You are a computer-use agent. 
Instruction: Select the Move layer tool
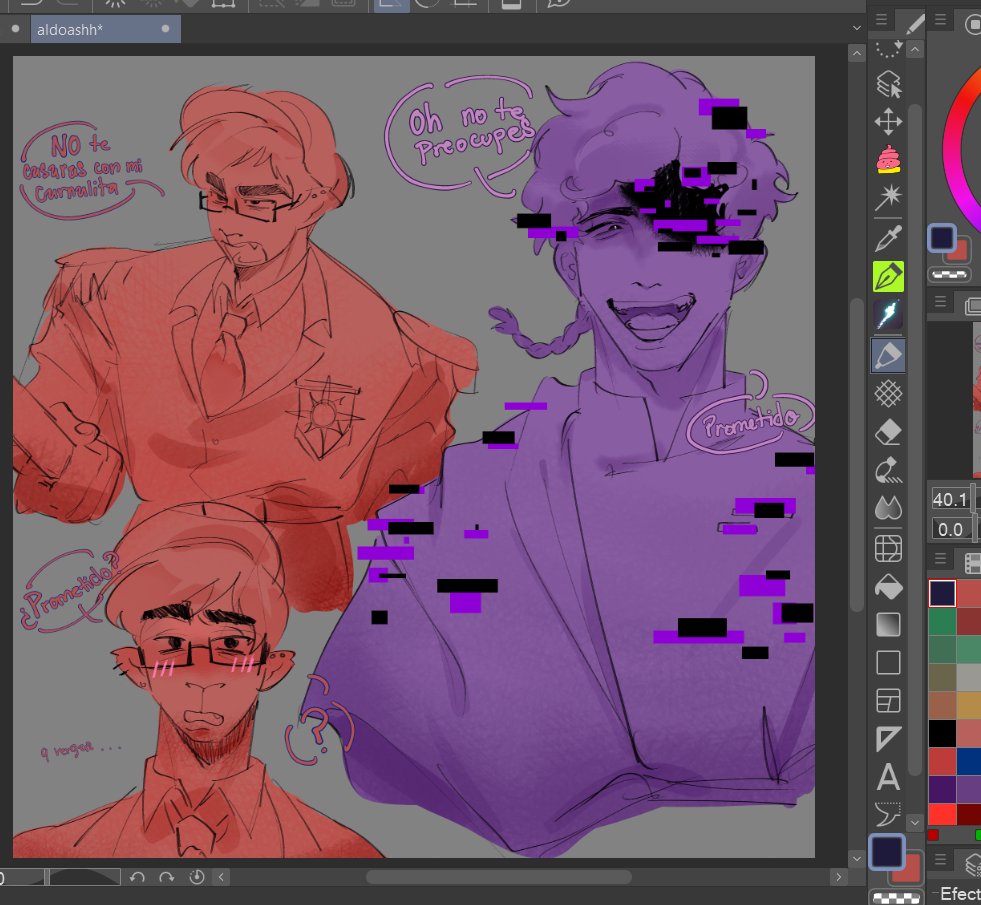tap(888, 121)
